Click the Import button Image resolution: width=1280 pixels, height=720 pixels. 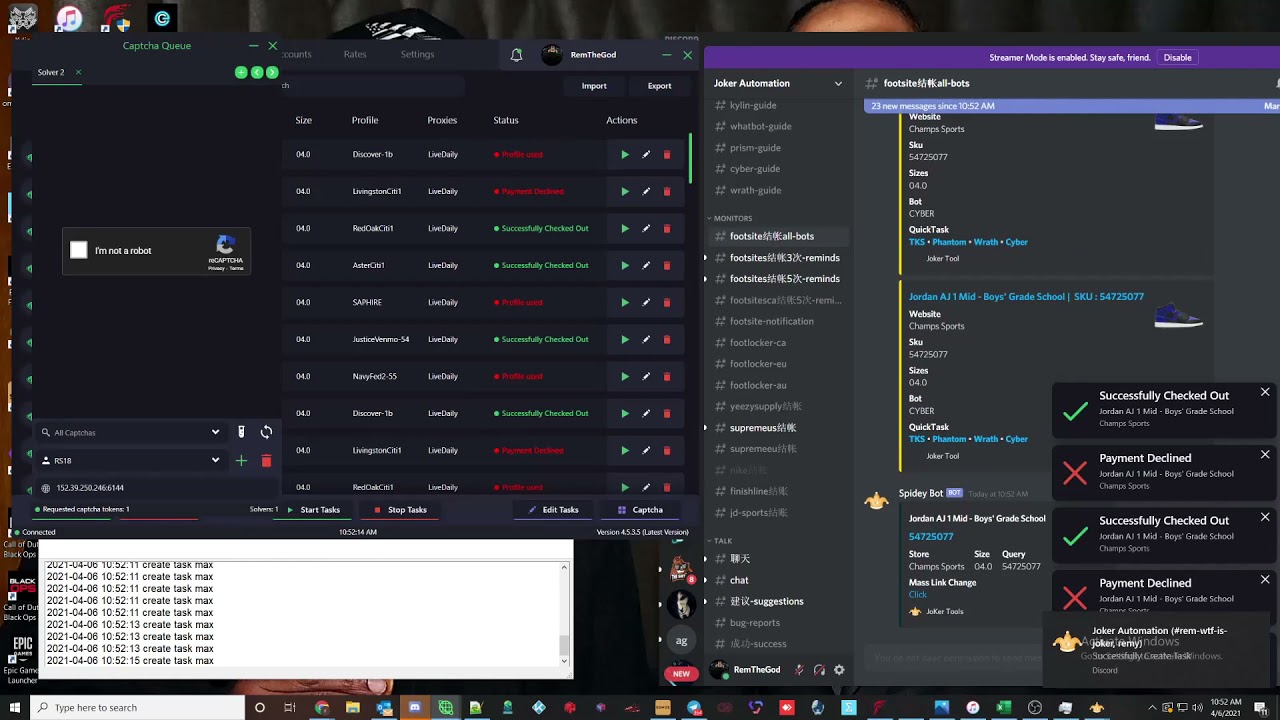tap(594, 86)
